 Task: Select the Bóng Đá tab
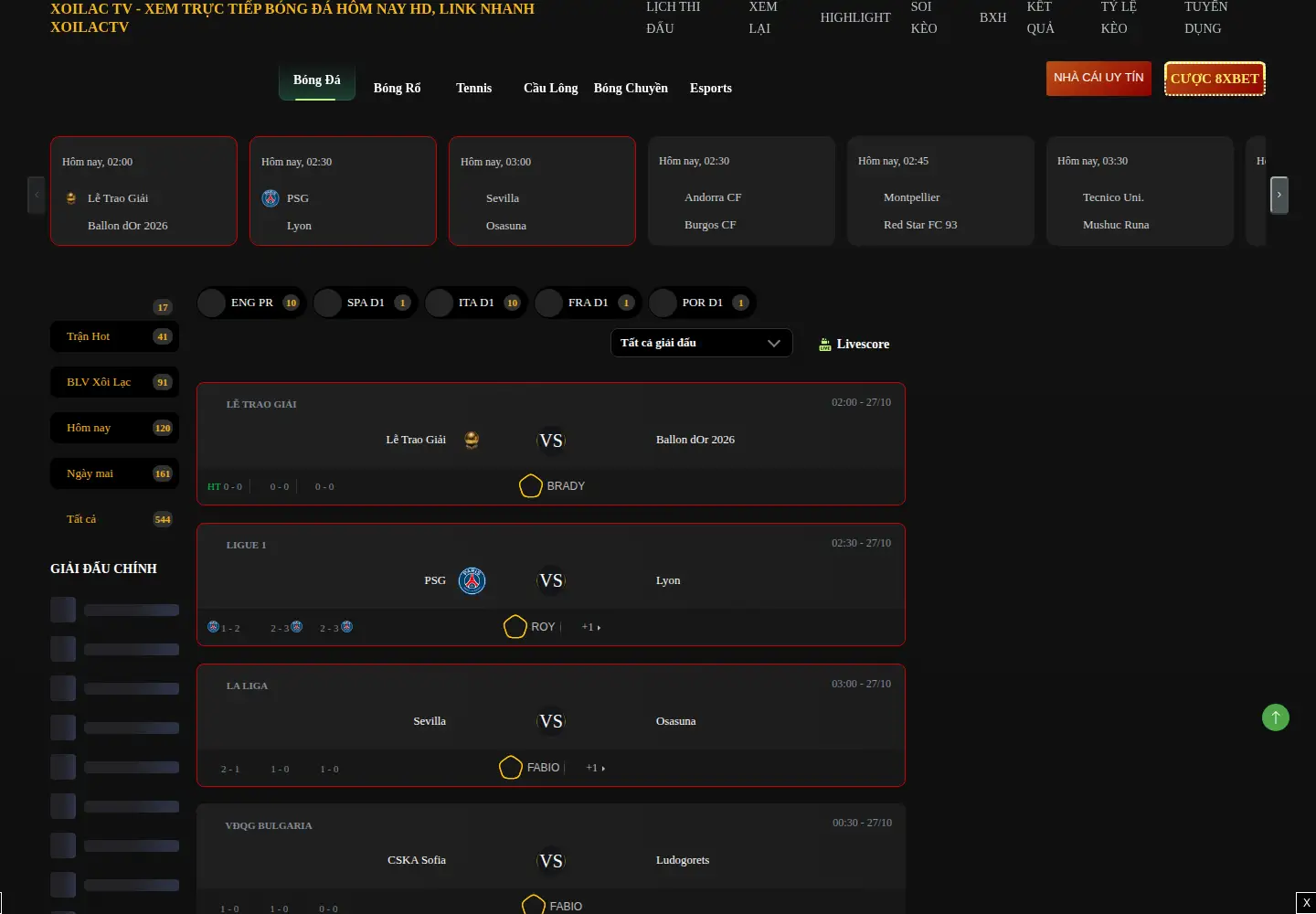click(x=317, y=81)
